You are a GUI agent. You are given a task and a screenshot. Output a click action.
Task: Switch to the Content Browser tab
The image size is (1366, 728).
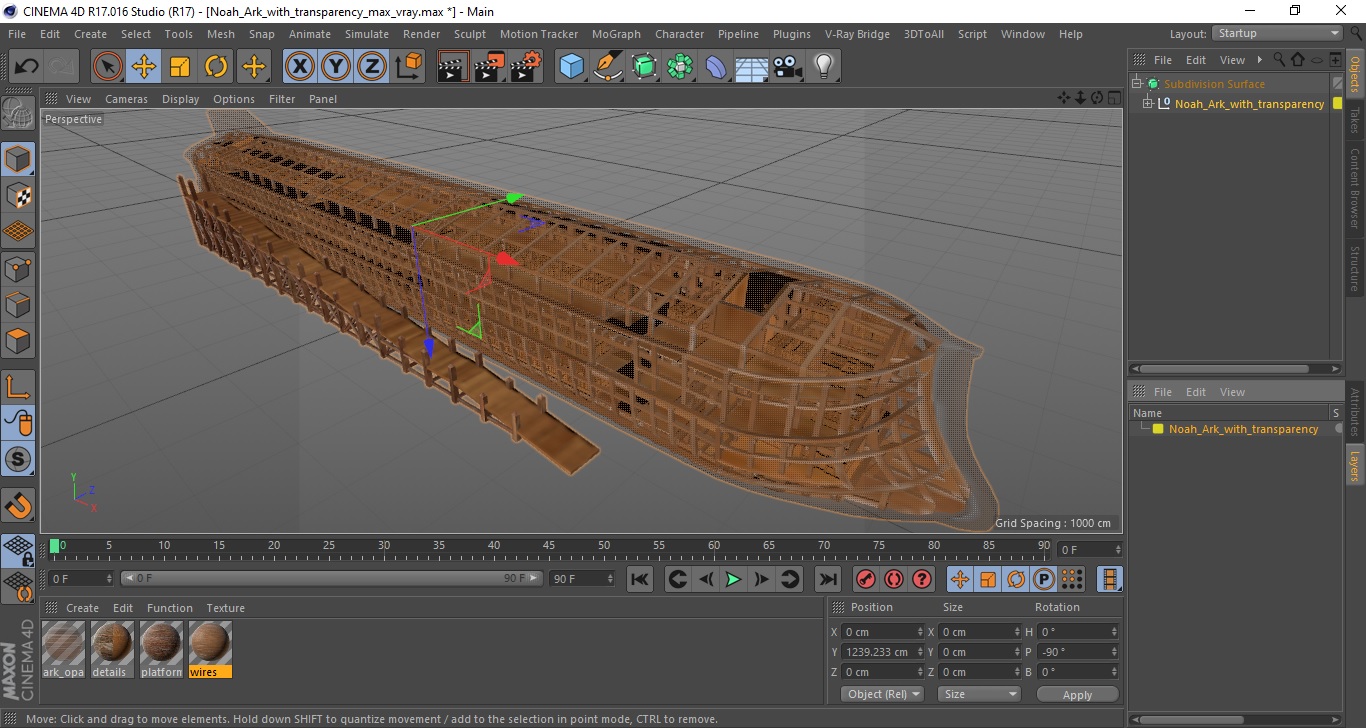point(1355,188)
